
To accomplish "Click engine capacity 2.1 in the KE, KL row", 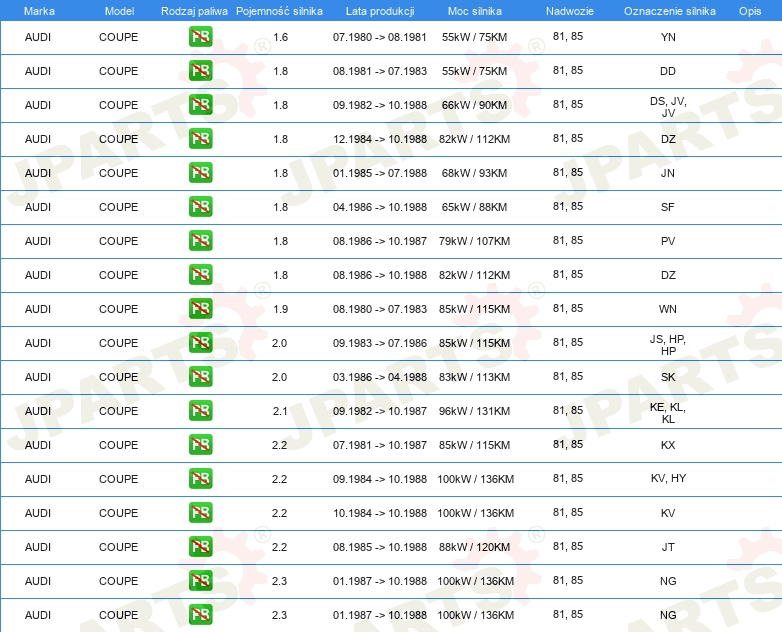I will point(280,411).
